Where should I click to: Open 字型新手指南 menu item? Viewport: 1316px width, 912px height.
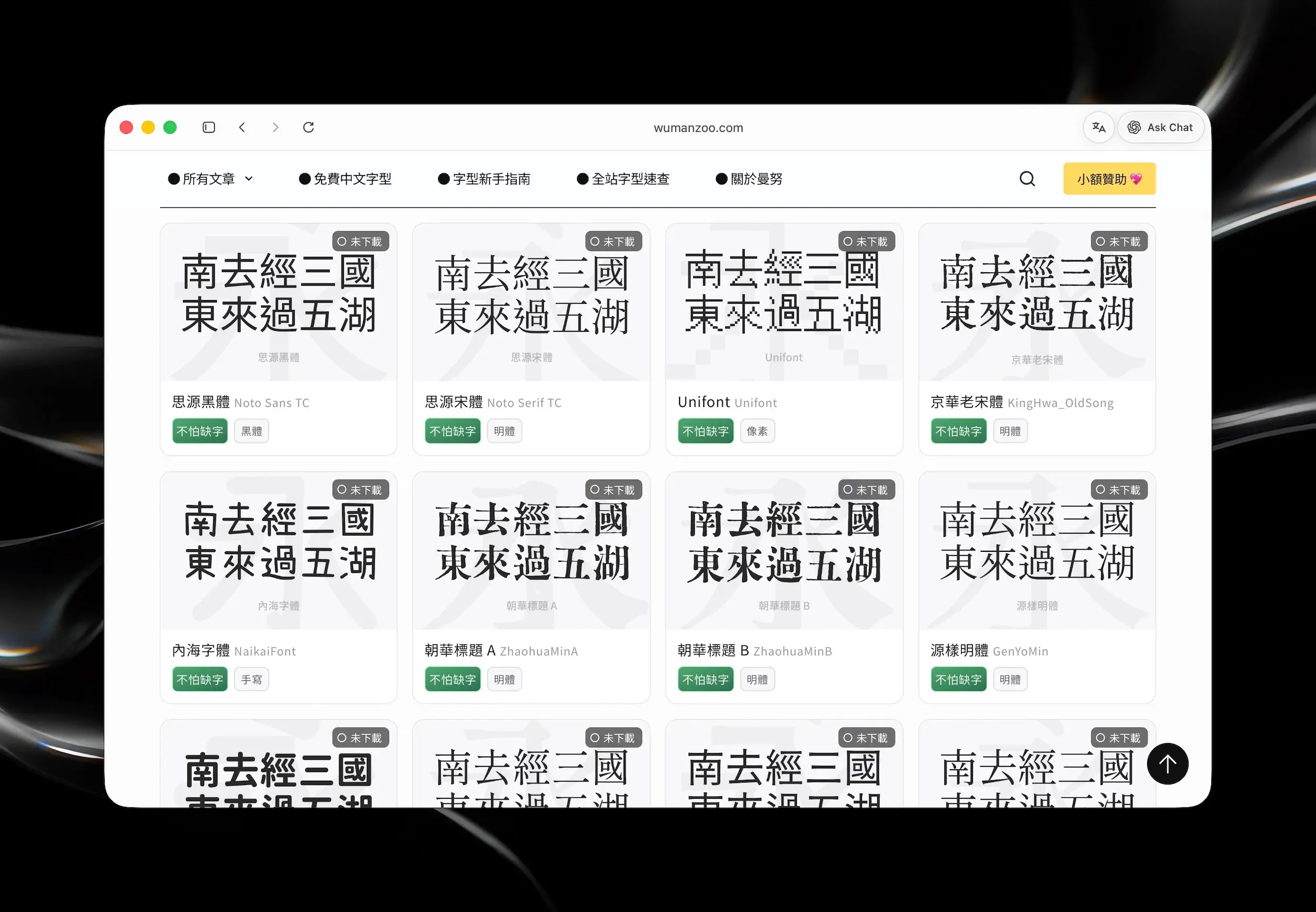[x=484, y=179]
